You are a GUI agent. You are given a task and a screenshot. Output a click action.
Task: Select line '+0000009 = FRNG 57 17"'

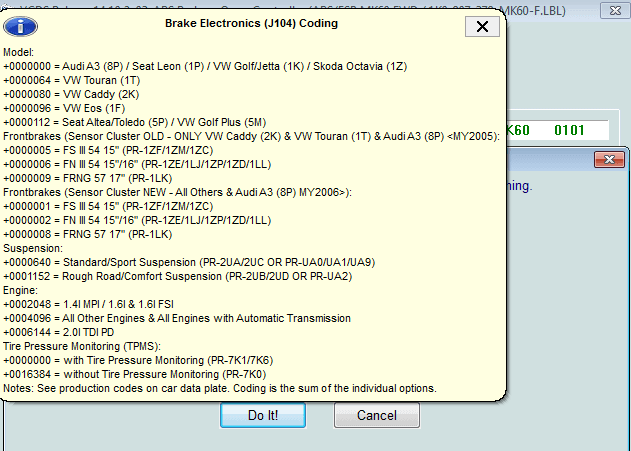88,178
